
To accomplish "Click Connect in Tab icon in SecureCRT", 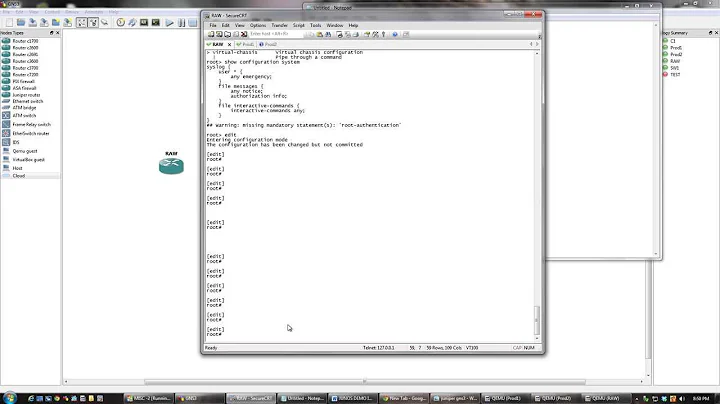I will coord(227,34).
